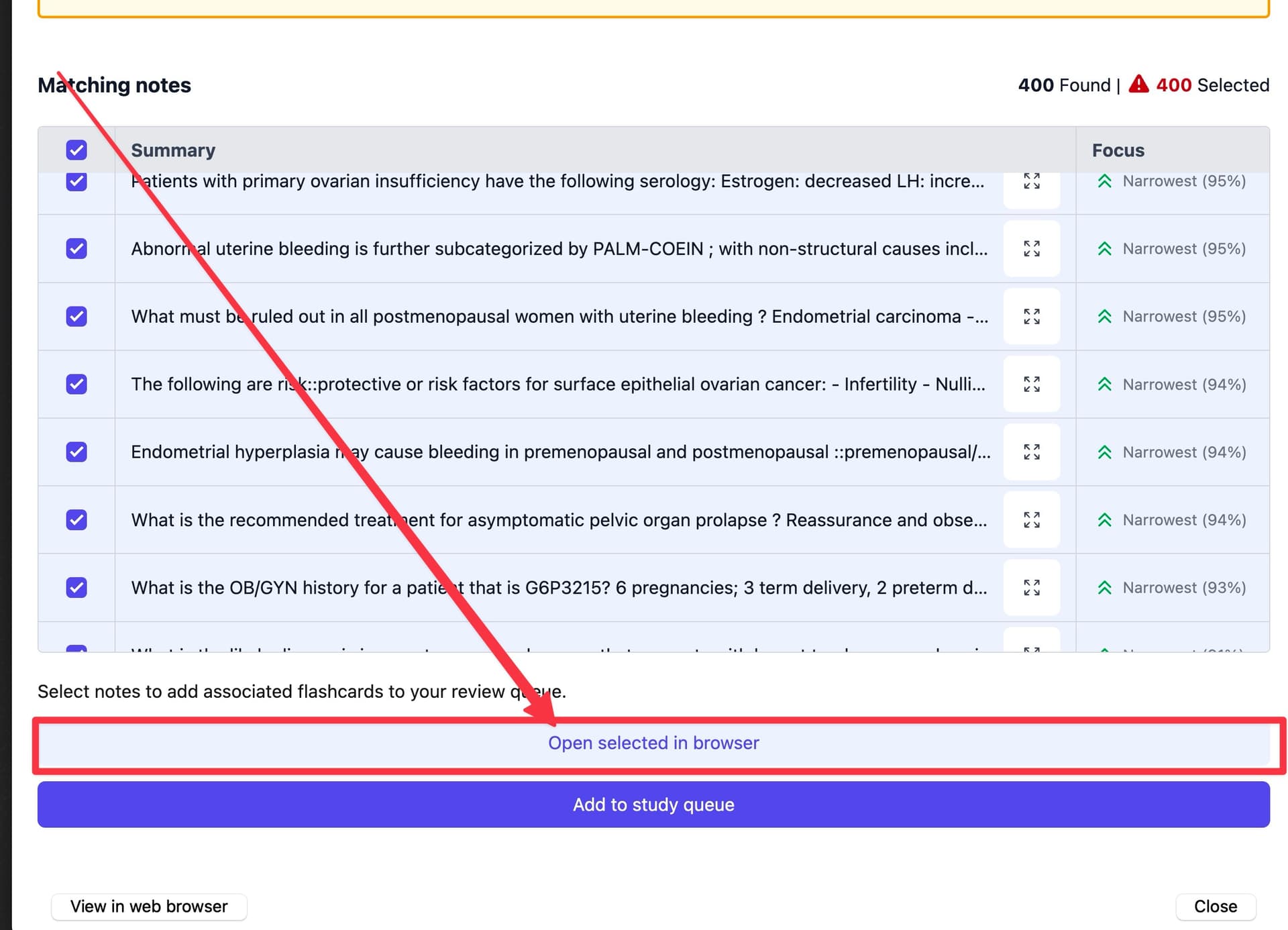Expand the pelvic organ prolapse note
The width and height of the screenshot is (1288, 930).
click(1031, 520)
